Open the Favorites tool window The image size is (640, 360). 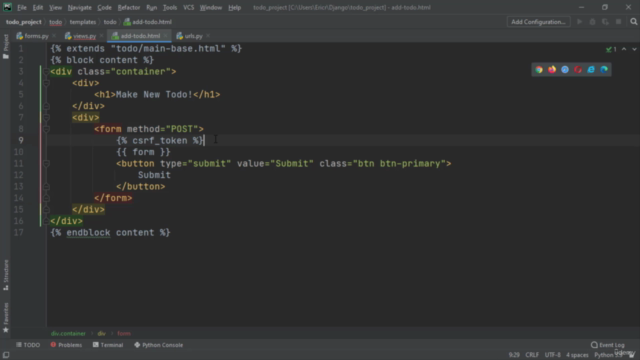click(6, 318)
